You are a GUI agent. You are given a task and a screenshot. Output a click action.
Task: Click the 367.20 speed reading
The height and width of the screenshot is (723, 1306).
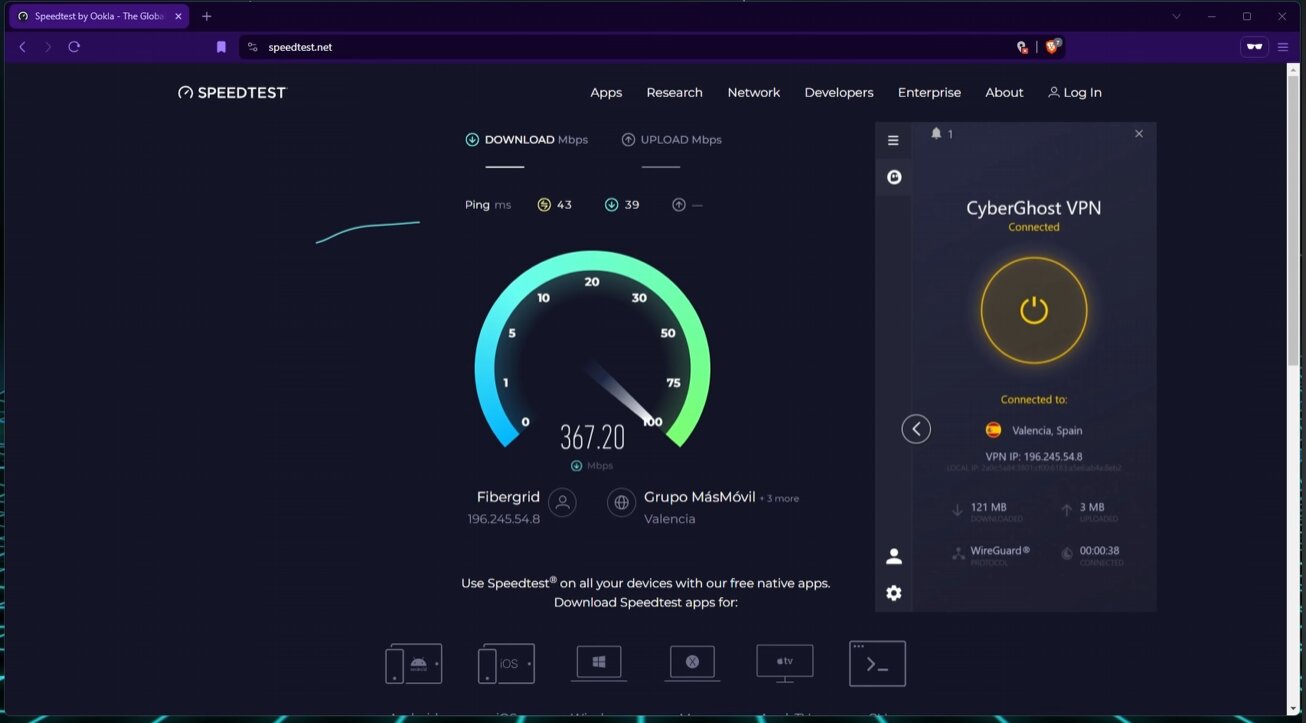click(x=592, y=437)
